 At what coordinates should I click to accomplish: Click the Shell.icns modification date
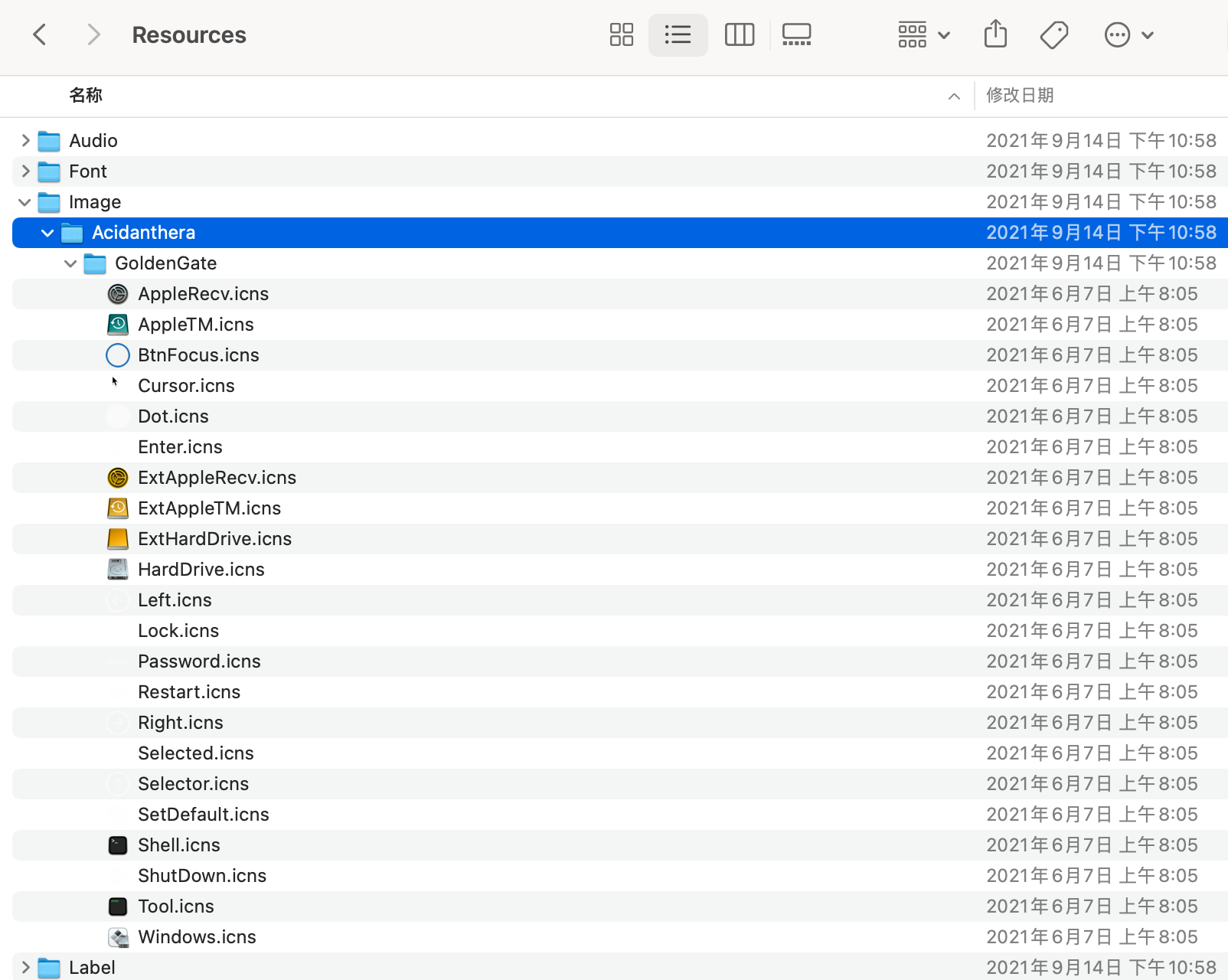(x=1092, y=845)
